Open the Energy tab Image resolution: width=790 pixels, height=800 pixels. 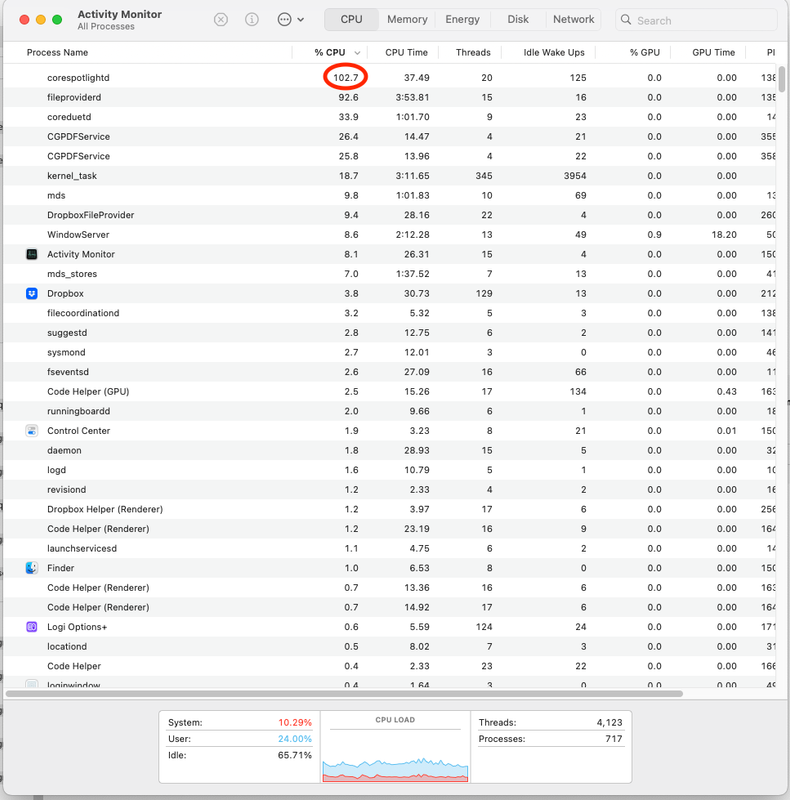point(462,19)
